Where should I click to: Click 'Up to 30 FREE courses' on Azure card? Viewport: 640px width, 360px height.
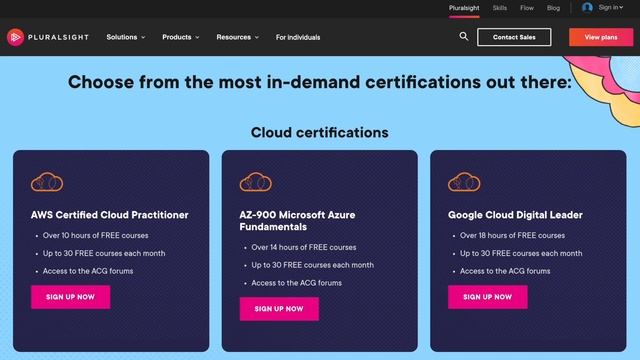[312, 265]
